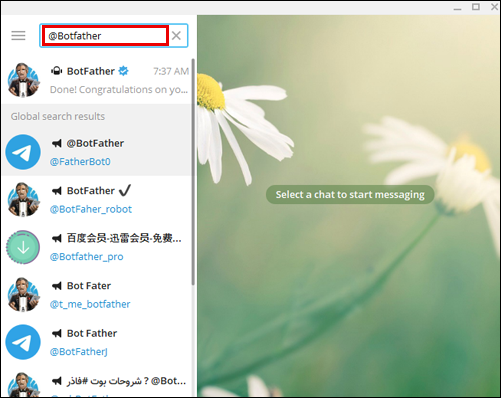Click megaphone icon beside Bot Fater

coord(57,286)
